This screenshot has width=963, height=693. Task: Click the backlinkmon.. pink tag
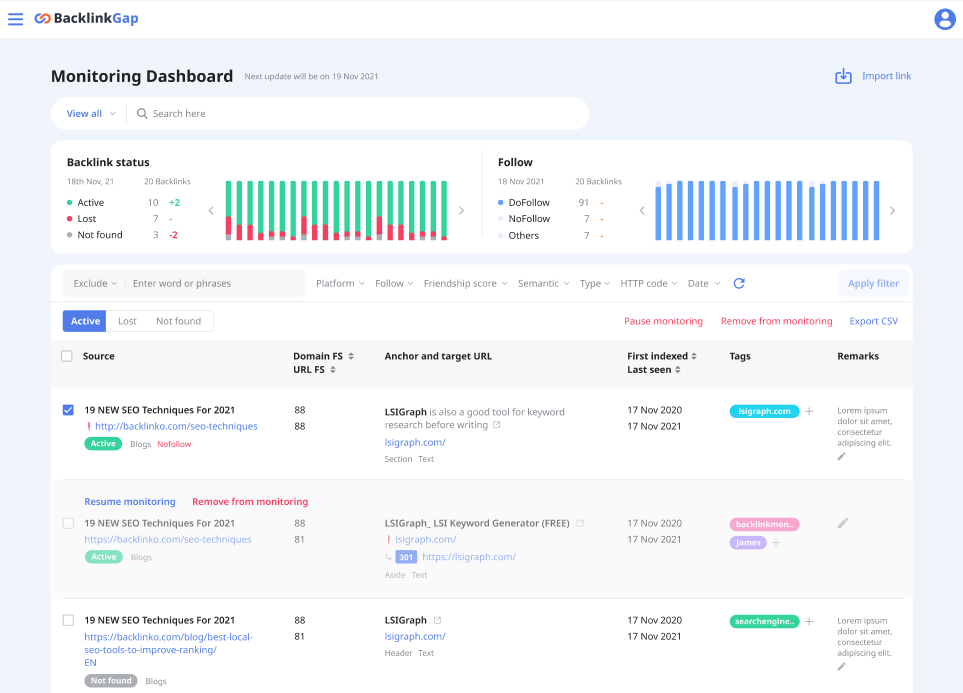764,525
